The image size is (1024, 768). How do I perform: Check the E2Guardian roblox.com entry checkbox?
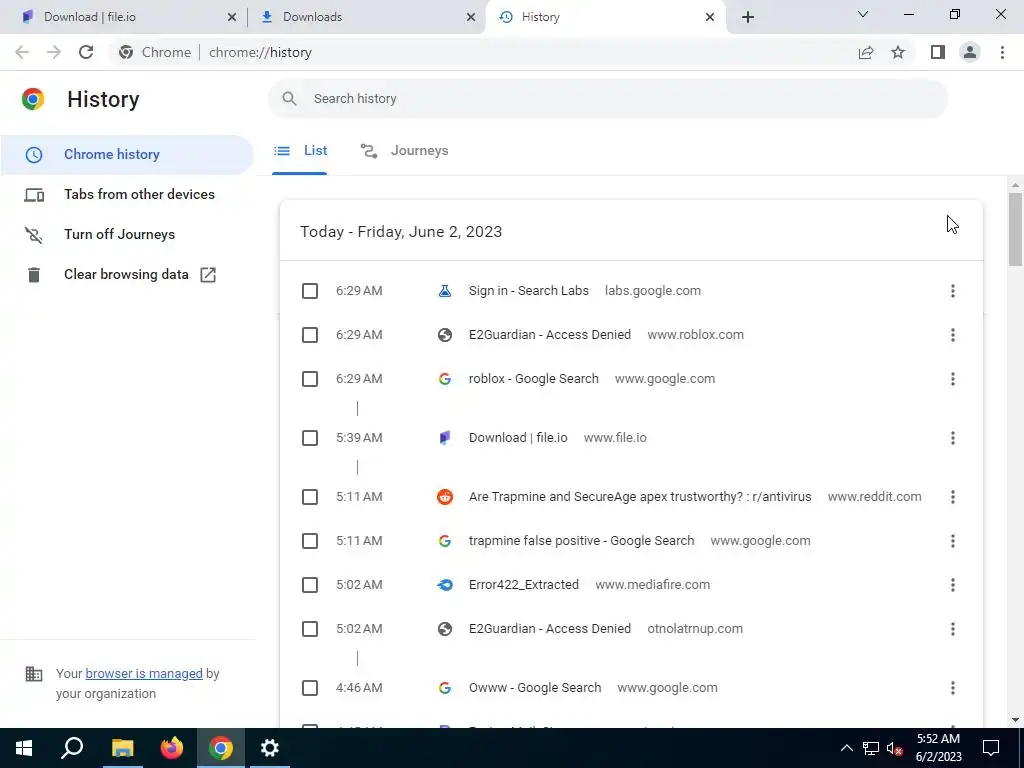[310, 335]
